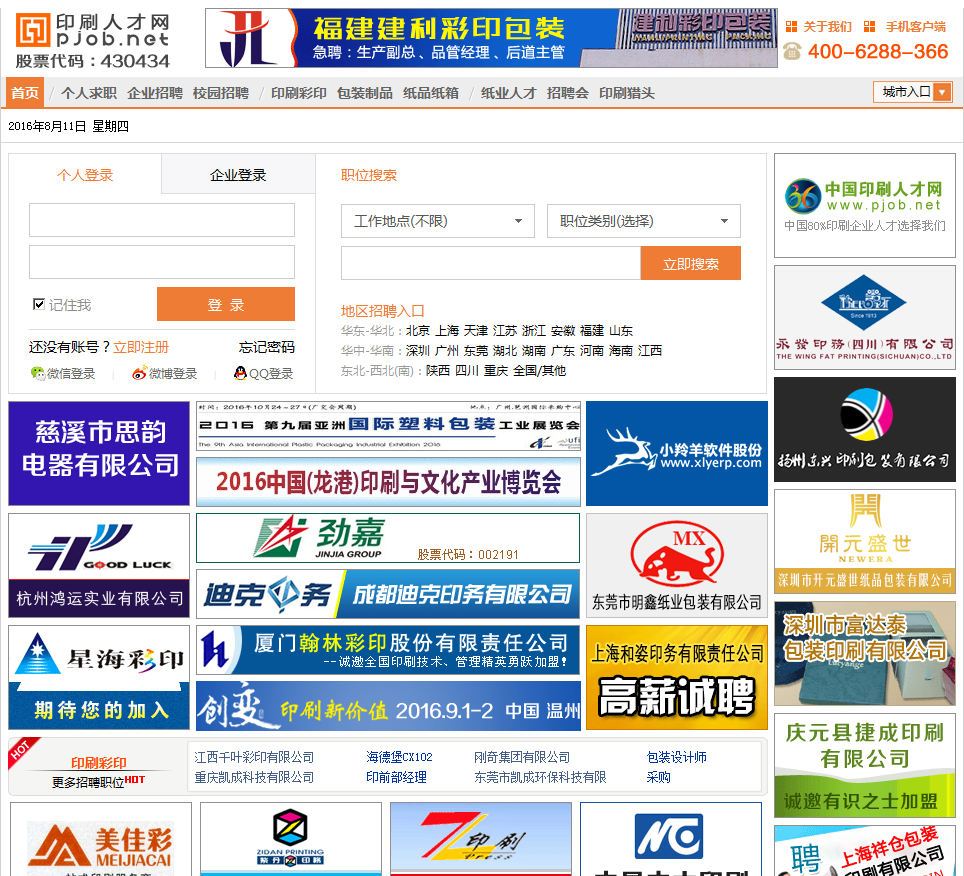Open 招聘会 navigation item
964x876 pixels.
[567, 93]
